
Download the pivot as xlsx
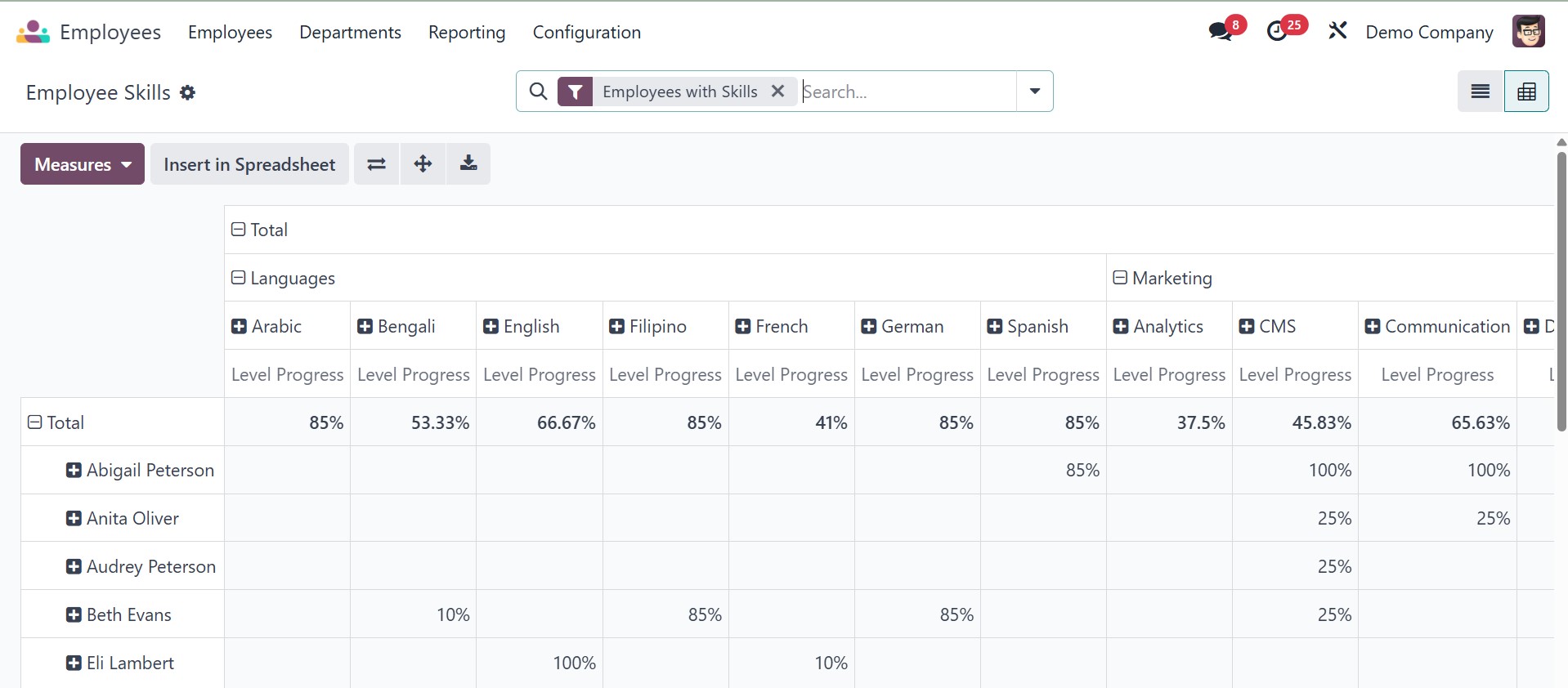[x=468, y=164]
